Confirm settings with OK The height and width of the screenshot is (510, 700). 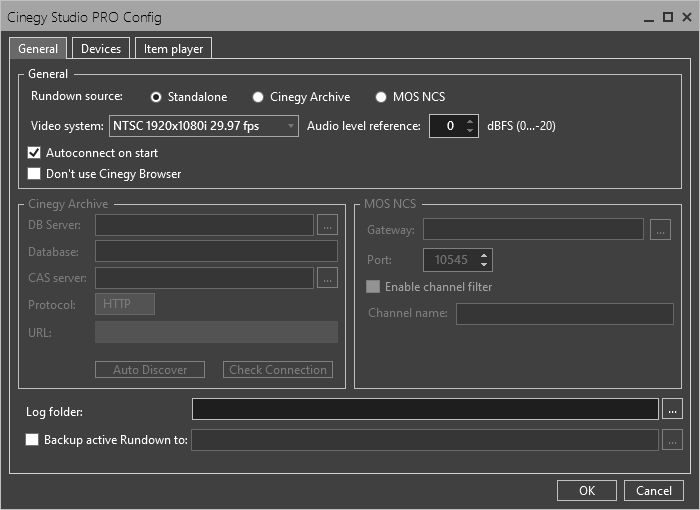pos(587,491)
